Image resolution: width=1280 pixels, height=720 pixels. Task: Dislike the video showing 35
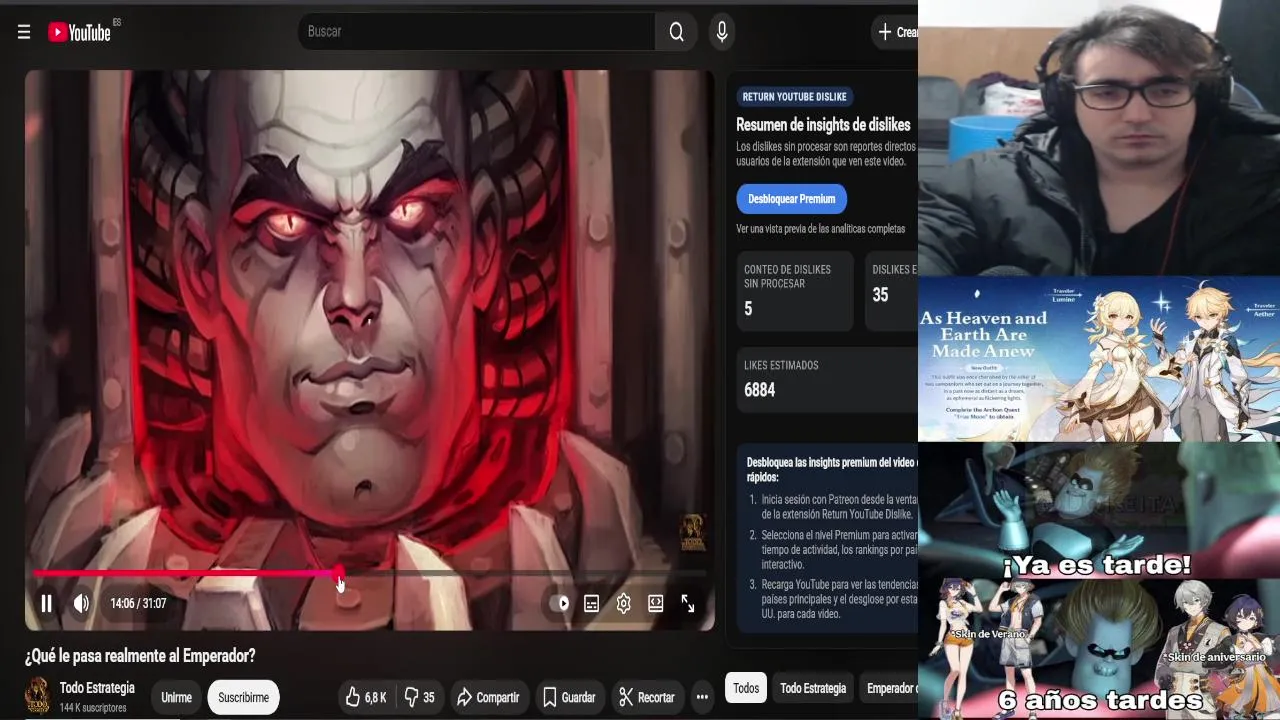[x=420, y=697]
